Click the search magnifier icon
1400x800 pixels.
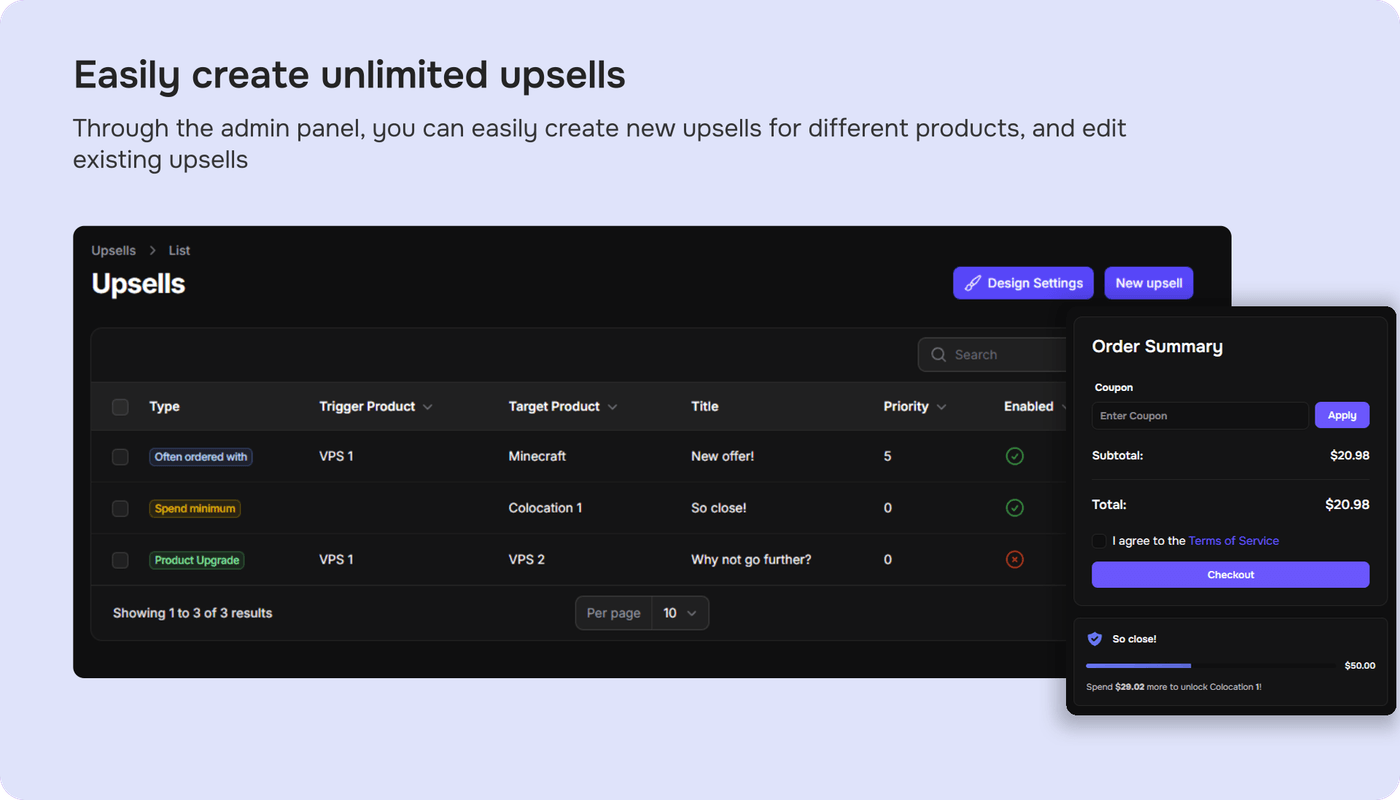point(938,355)
